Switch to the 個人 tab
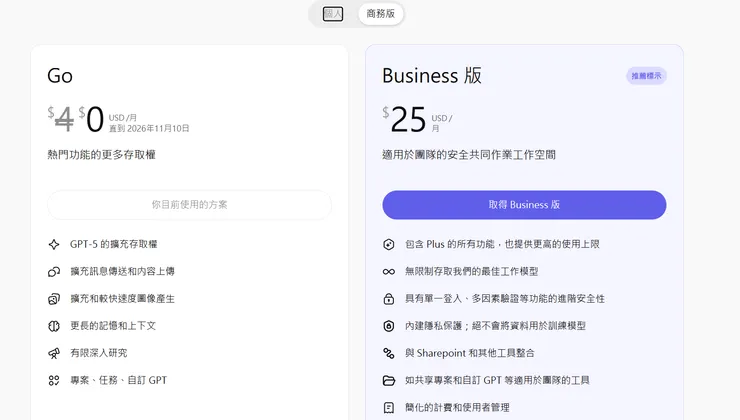Screen dimensions: 740x420 [333, 14]
